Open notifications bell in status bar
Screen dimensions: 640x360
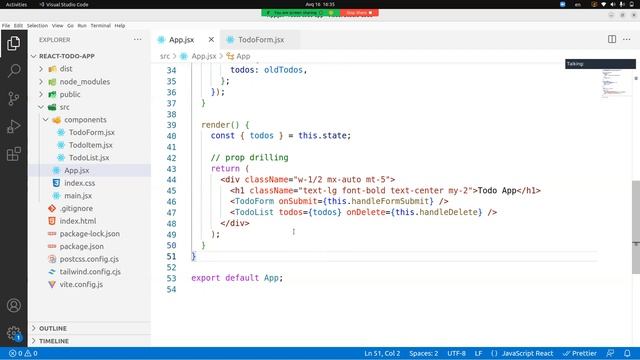pos(627,353)
